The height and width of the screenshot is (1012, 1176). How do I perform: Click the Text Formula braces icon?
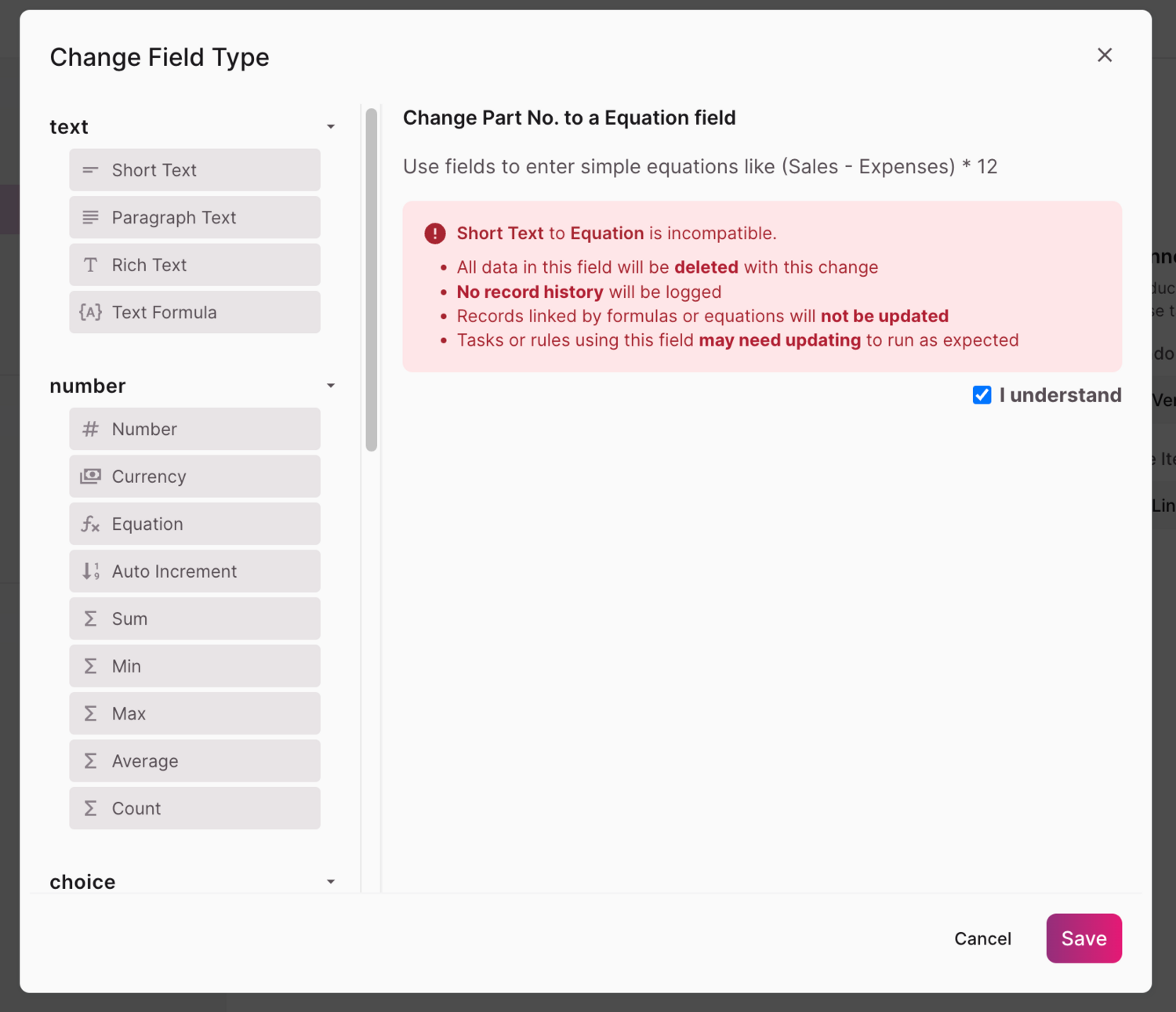pyautogui.click(x=91, y=312)
